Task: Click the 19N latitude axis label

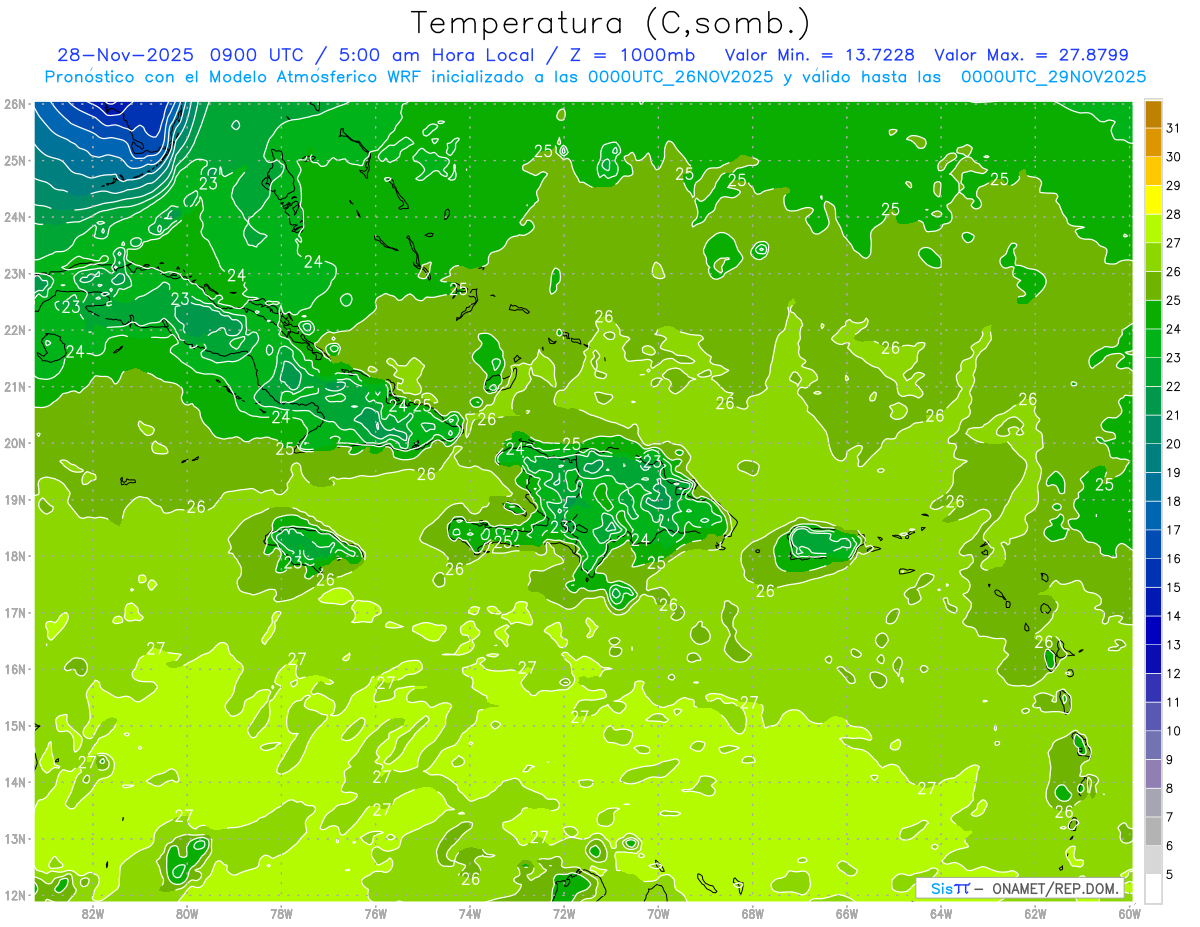Action: [15, 499]
